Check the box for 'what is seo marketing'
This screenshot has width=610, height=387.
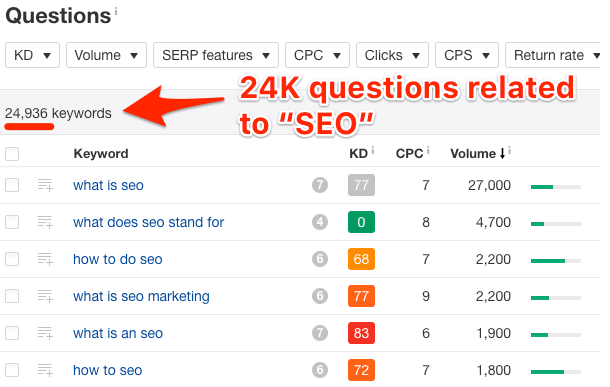pos(12,296)
